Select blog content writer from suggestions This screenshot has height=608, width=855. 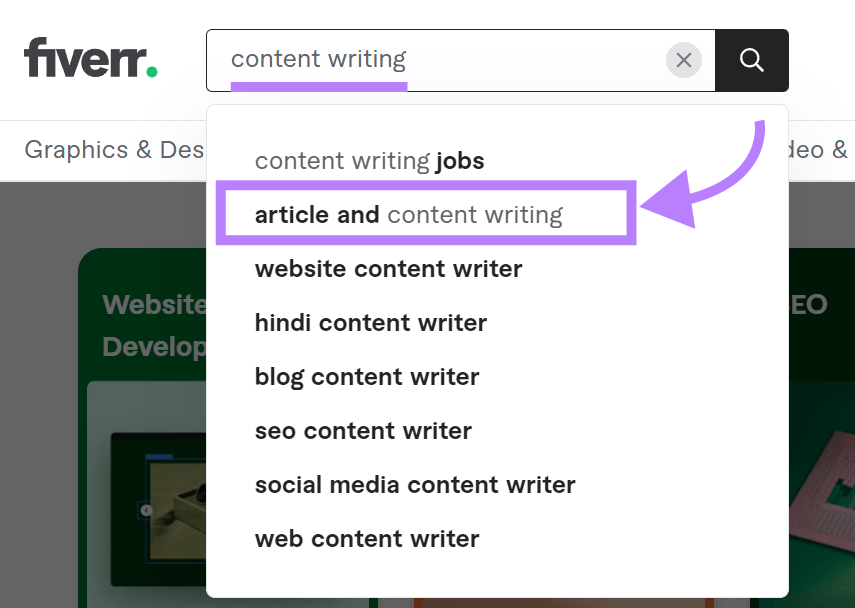pyautogui.click(x=366, y=376)
